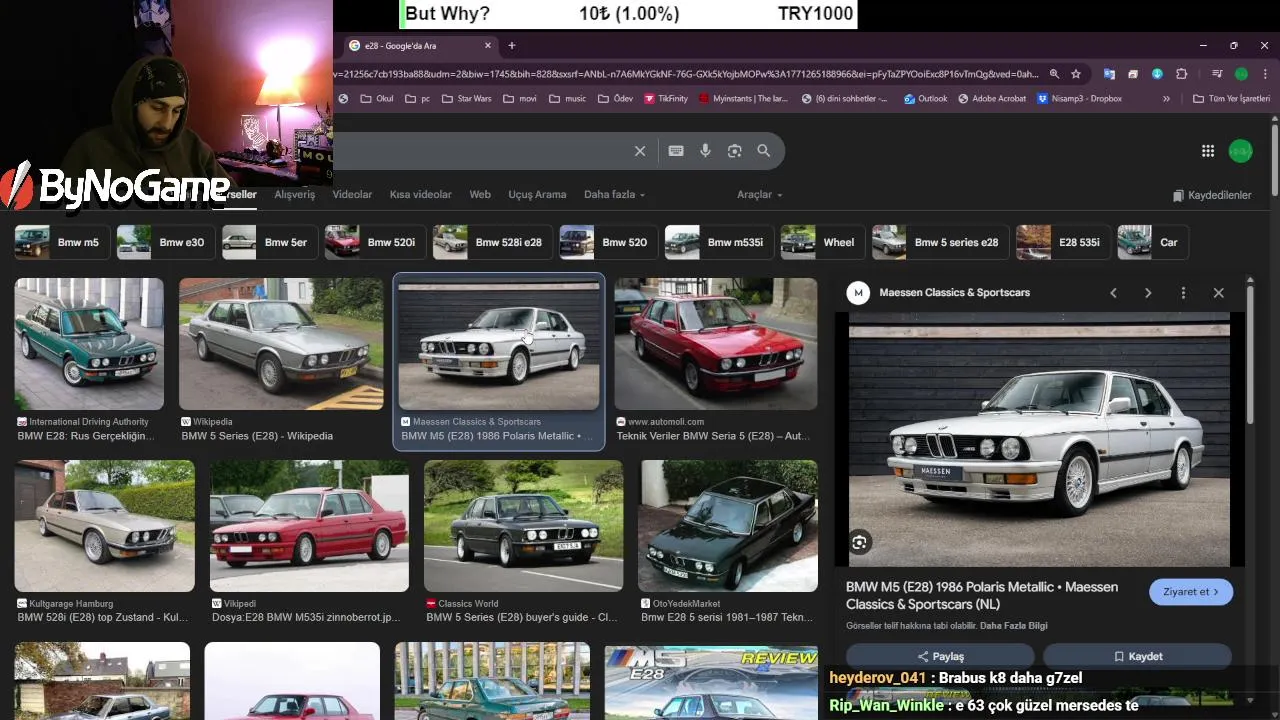The image size is (1280, 720).
Task: Open the Okul bookmarks folder
Action: [376, 99]
